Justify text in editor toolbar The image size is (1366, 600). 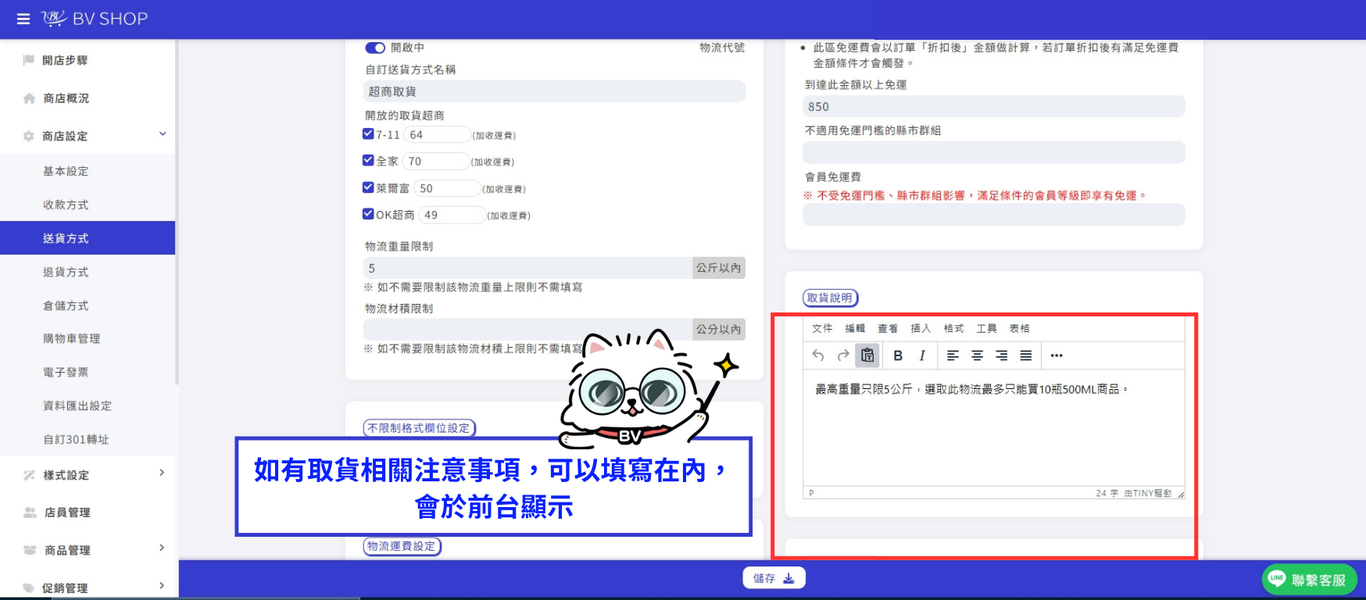(1026, 355)
